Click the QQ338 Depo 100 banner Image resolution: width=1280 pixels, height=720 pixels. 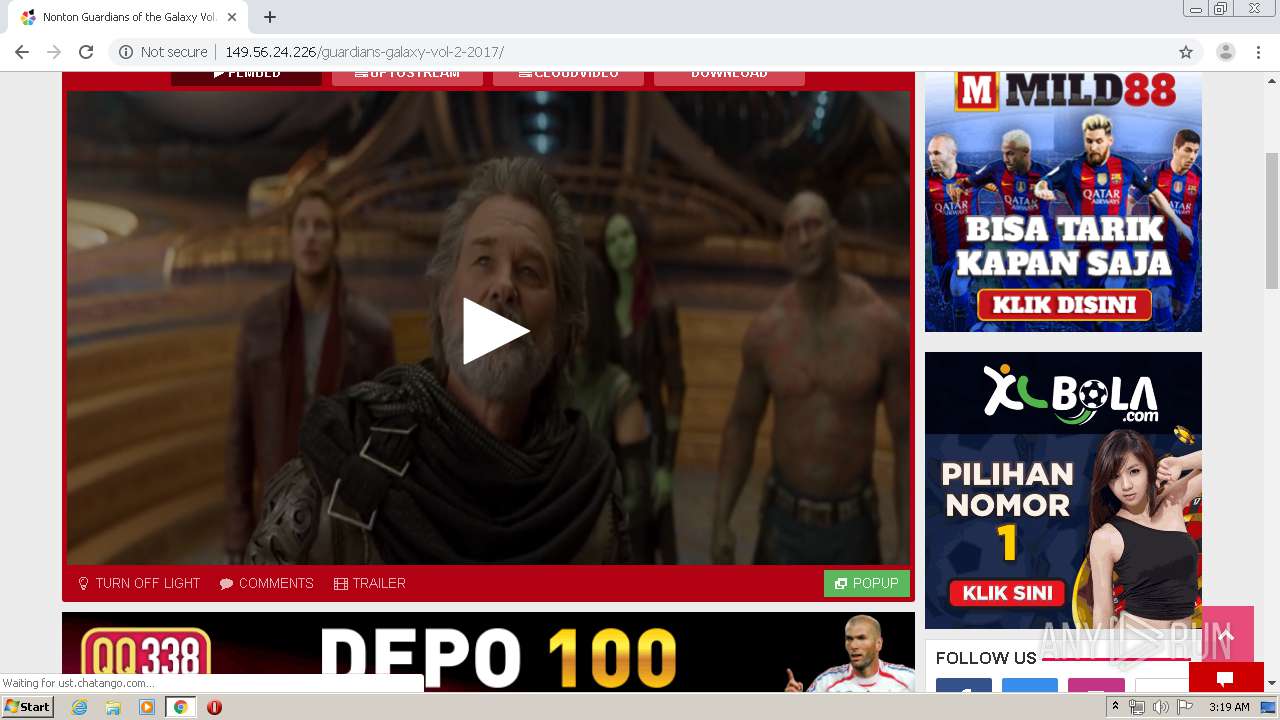pos(488,652)
